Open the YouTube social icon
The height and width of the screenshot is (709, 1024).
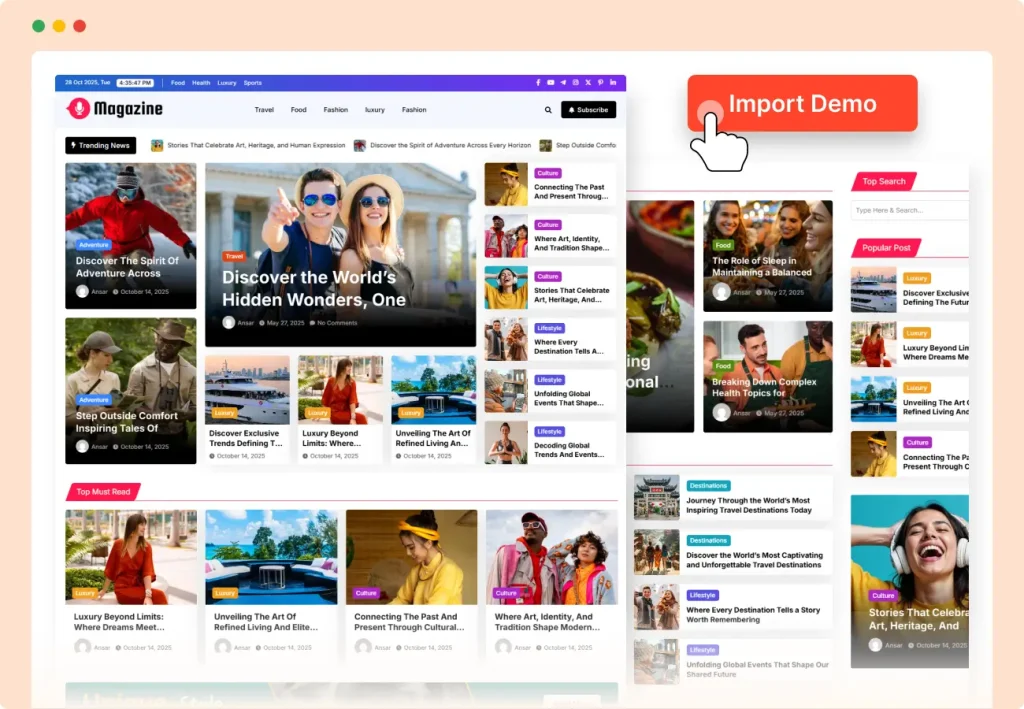coord(550,83)
